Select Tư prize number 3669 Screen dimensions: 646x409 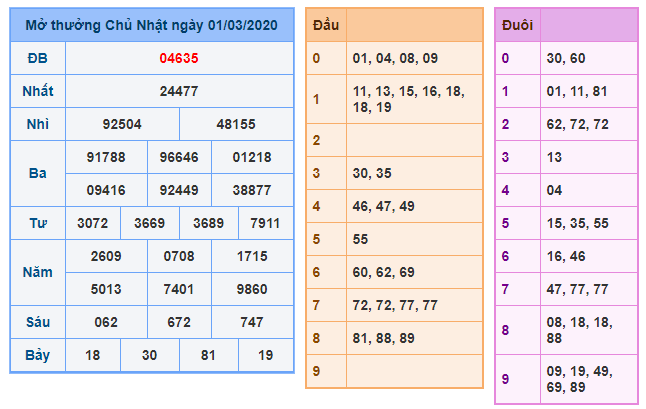[x=150, y=222]
